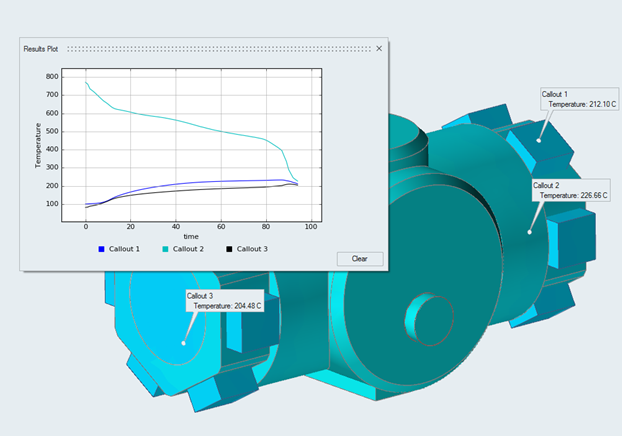
Task: Click the Callout 3 black legend swatch
Action: (229, 249)
